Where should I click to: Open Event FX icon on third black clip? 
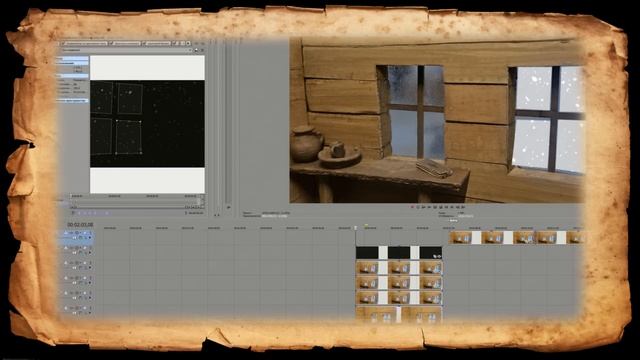click(439, 256)
